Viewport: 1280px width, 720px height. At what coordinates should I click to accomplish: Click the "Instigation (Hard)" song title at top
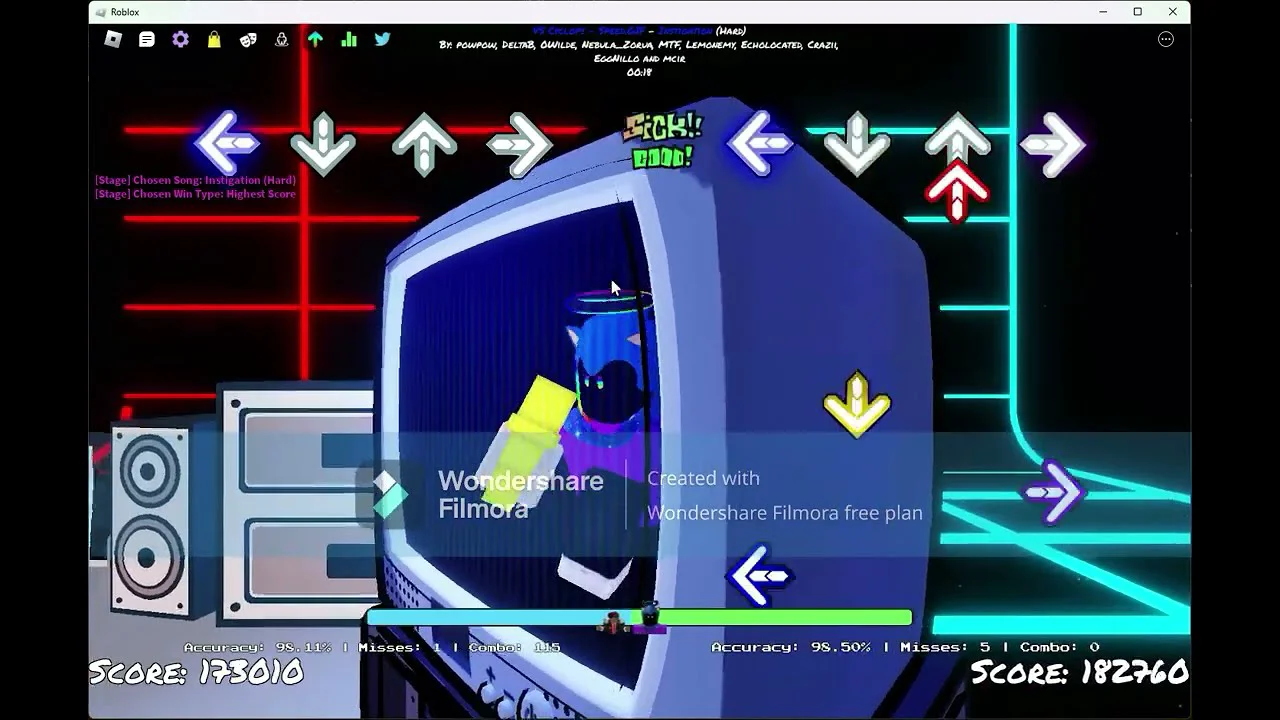(702, 31)
